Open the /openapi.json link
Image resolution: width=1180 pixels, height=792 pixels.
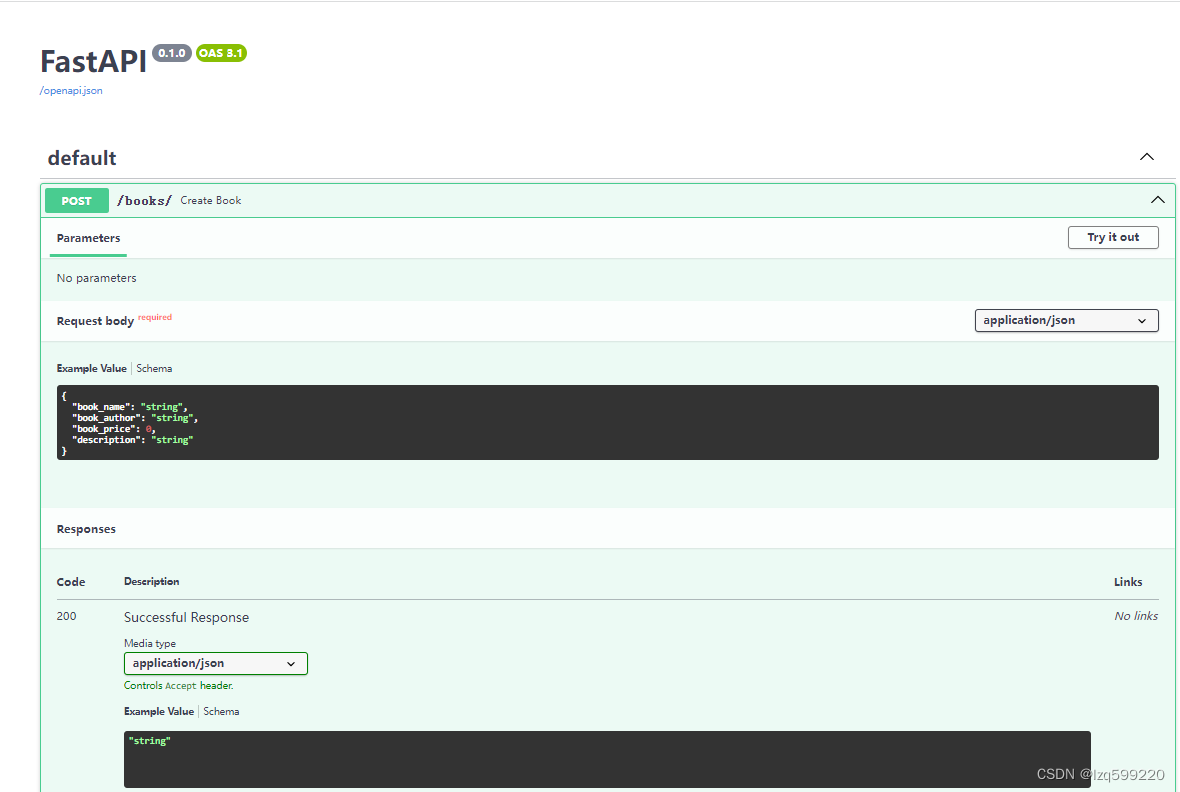[x=71, y=90]
